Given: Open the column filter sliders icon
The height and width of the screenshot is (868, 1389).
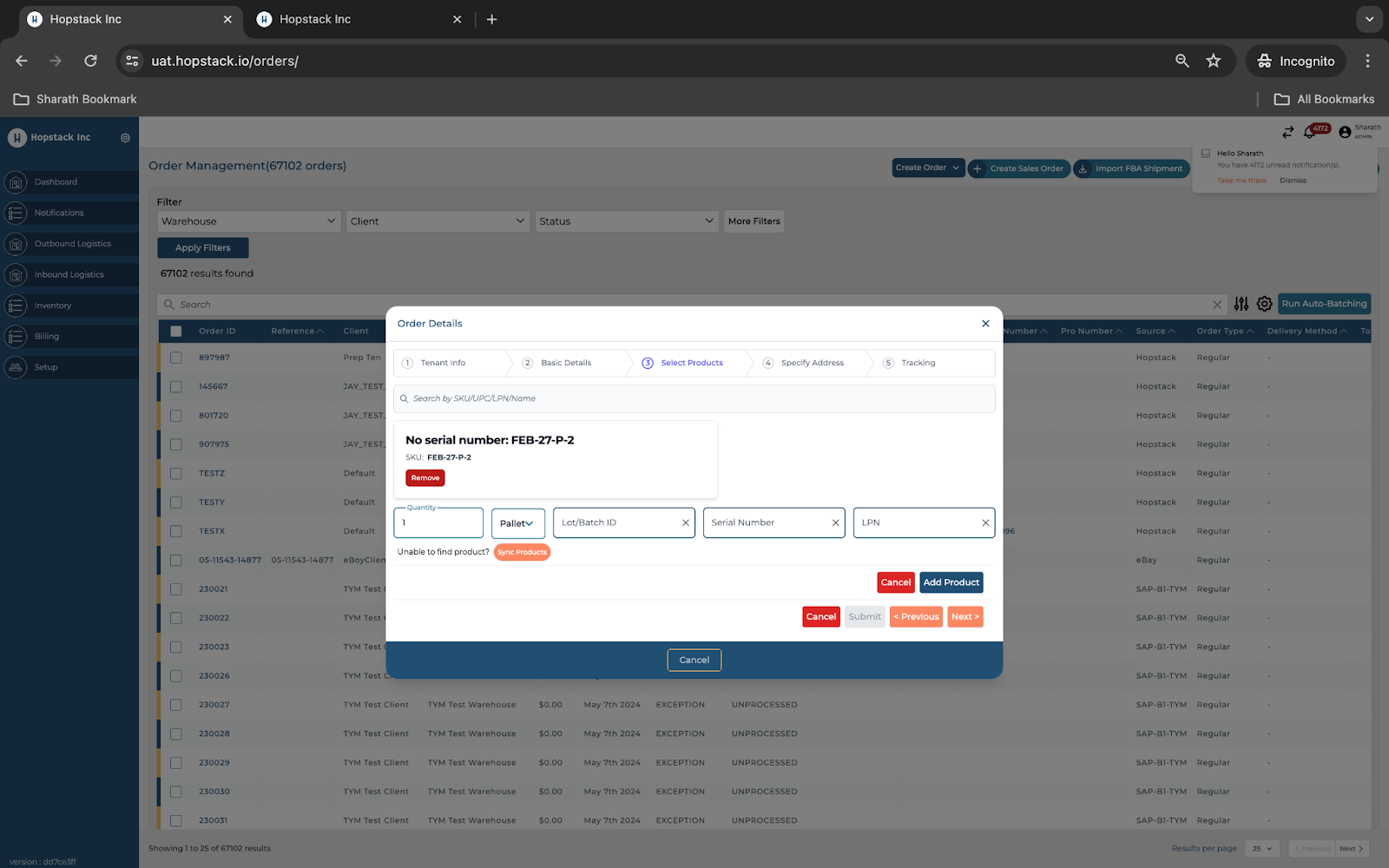Looking at the screenshot, I should click(1241, 304).
